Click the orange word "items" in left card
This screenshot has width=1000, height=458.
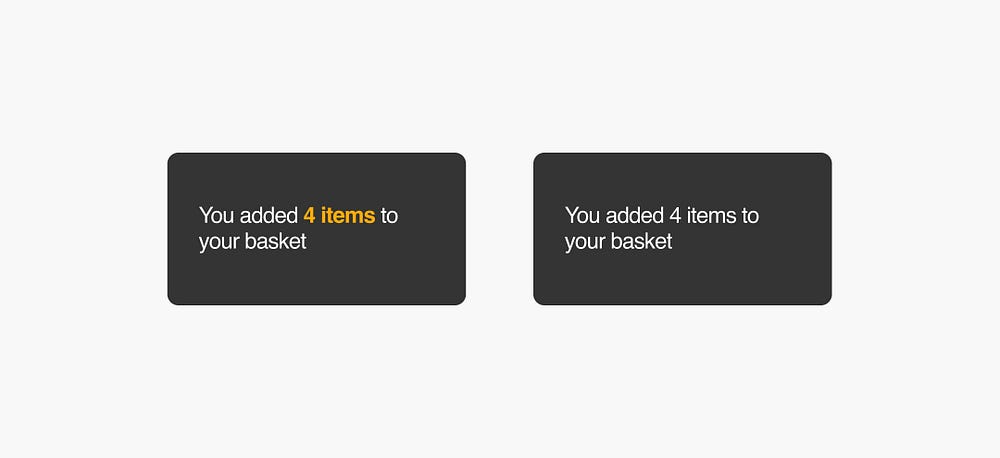tap(348, 216)
